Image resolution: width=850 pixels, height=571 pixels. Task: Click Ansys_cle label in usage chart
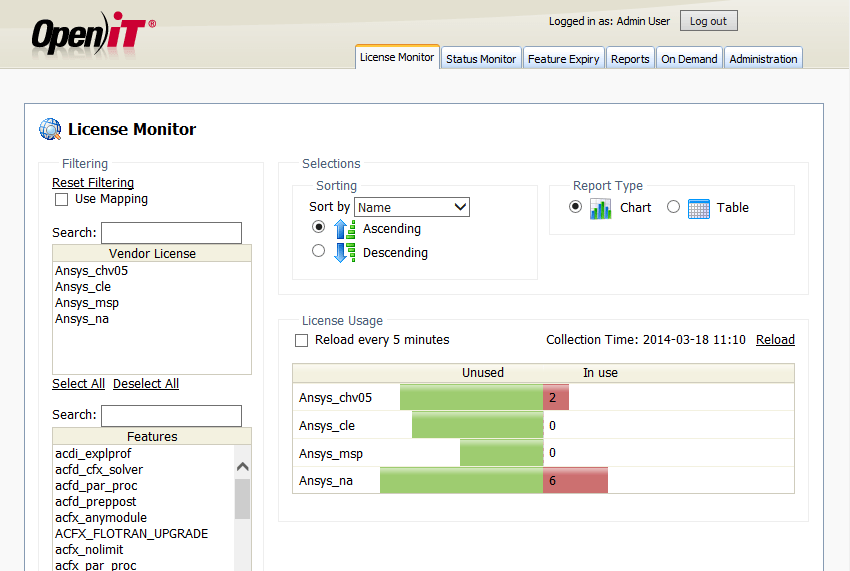click(327, 426)
